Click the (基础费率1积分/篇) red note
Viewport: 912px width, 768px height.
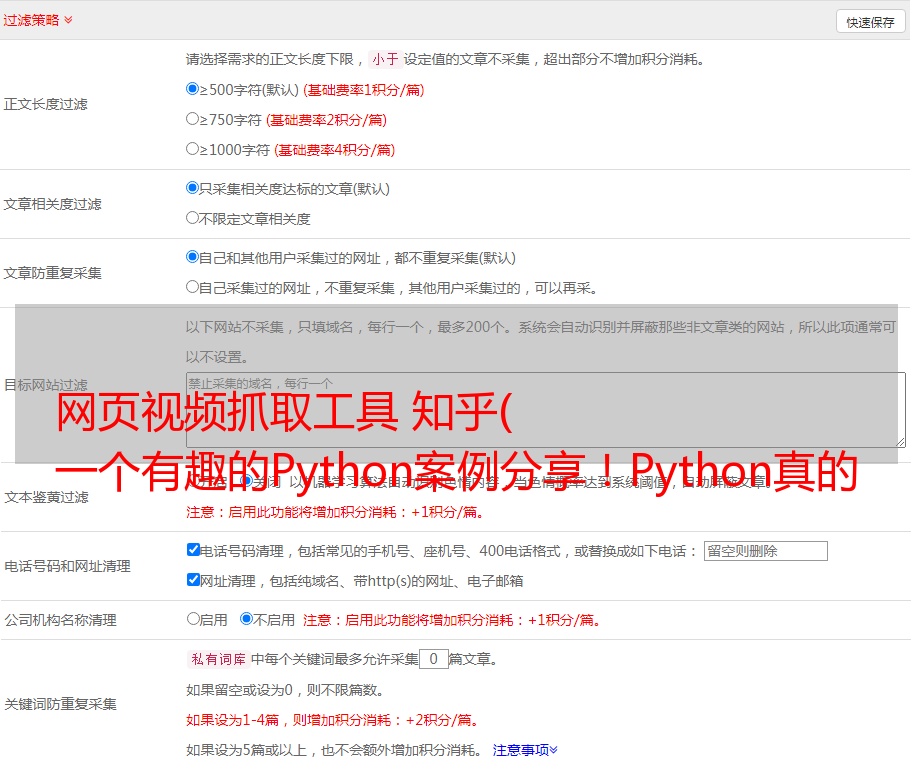364,90
